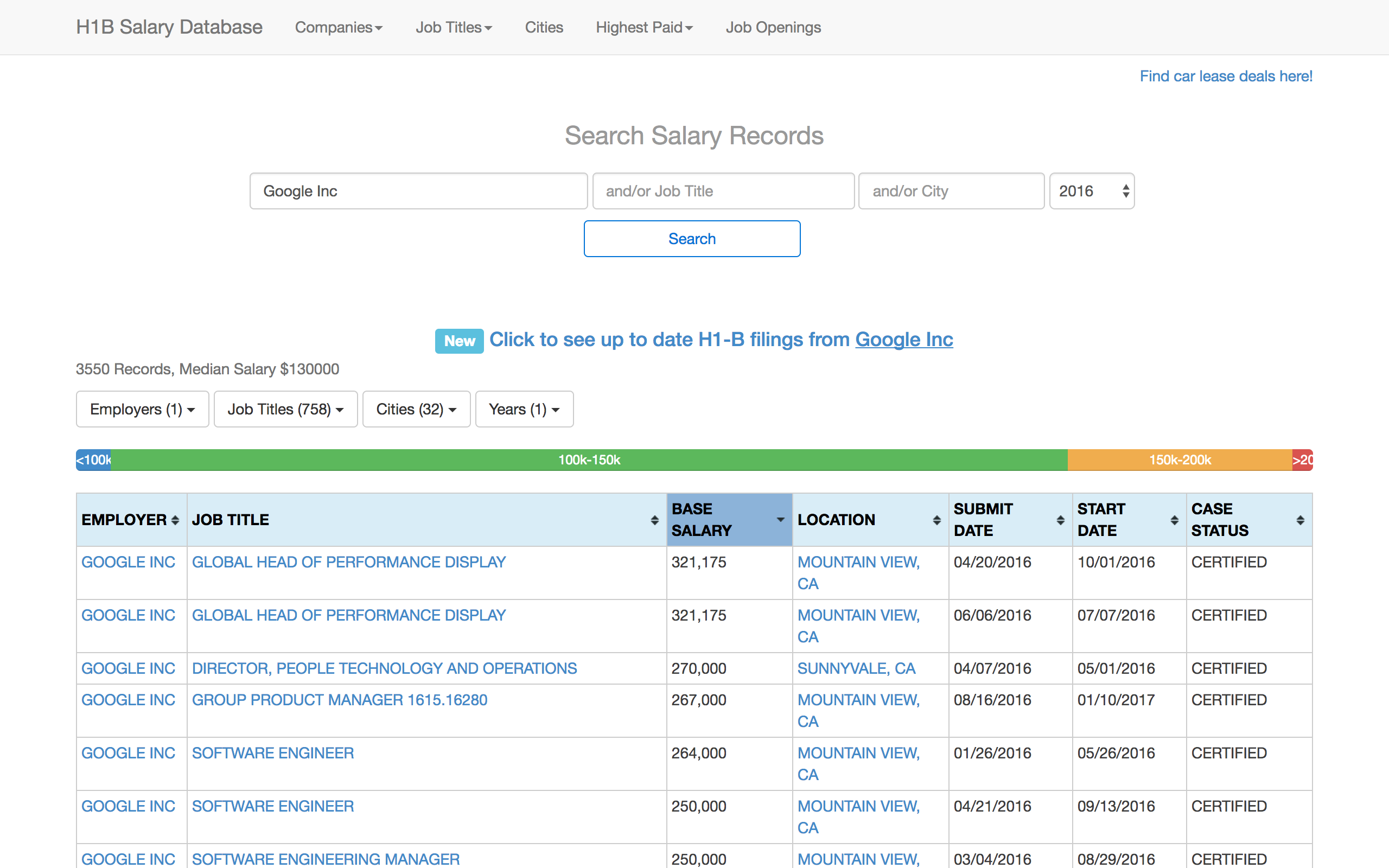Open the Companies menu

(x=339, y=27)
